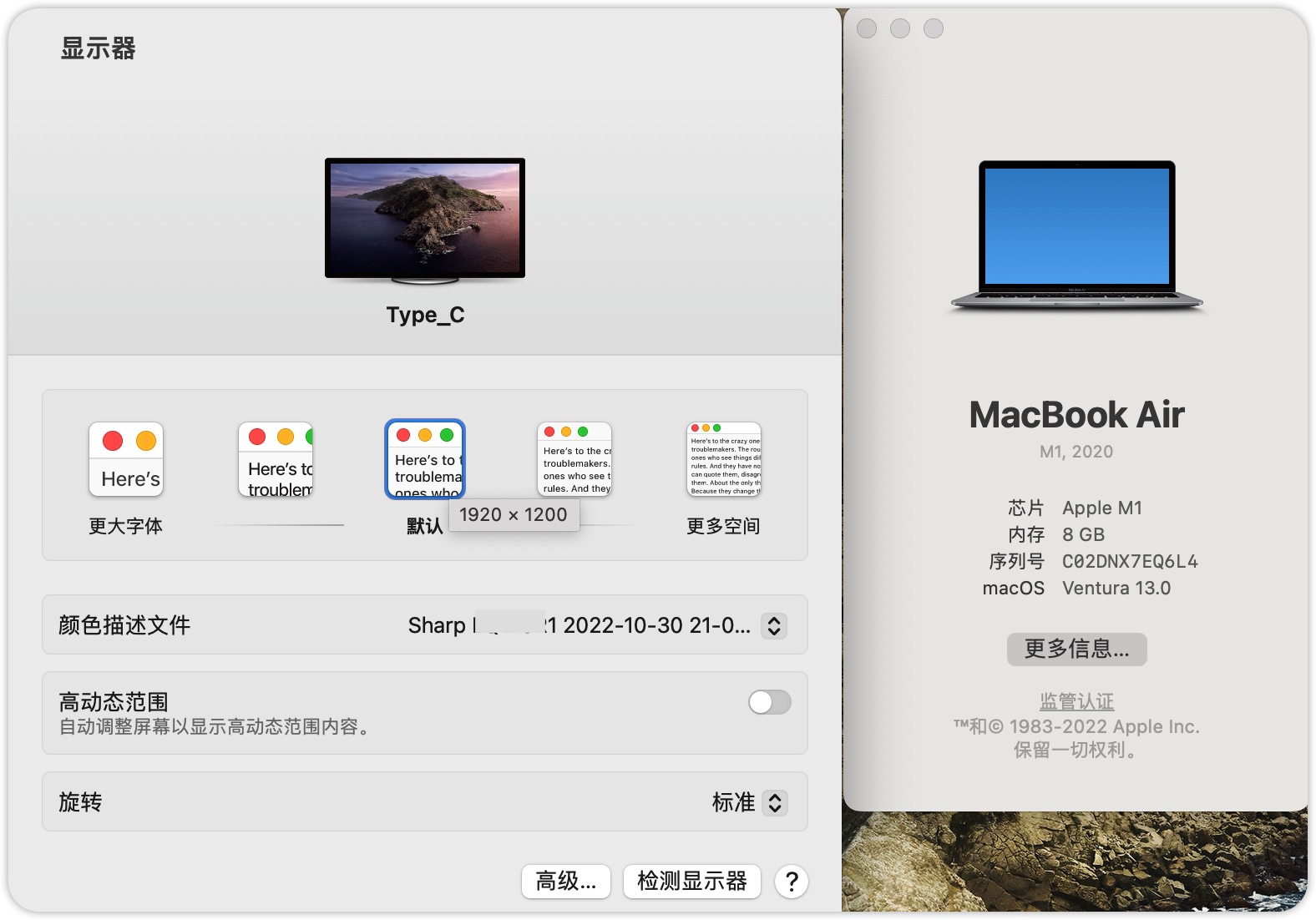Toggle the 高动态范围 HDR switch
The height and width of the screenshot is (920, 1316).
[x=770, y=702]
